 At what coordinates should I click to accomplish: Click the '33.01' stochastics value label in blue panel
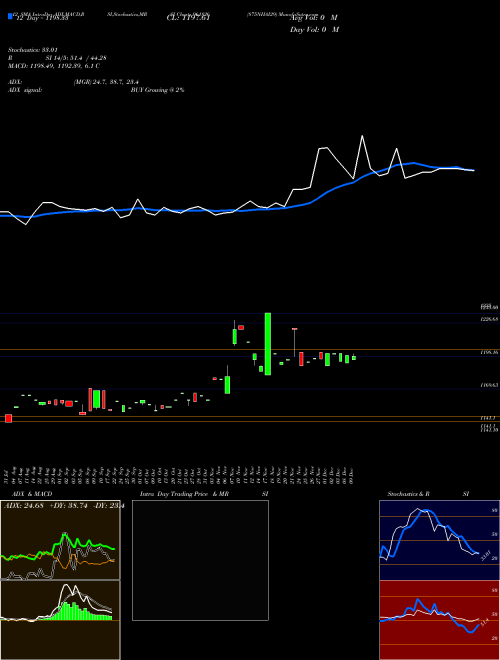click(x=485, y=556)
